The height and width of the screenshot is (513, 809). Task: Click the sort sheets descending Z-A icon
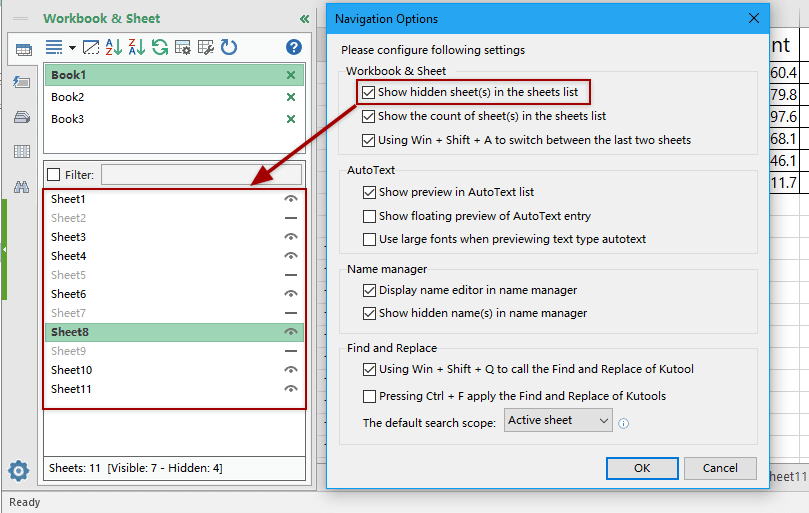point(136,47)
